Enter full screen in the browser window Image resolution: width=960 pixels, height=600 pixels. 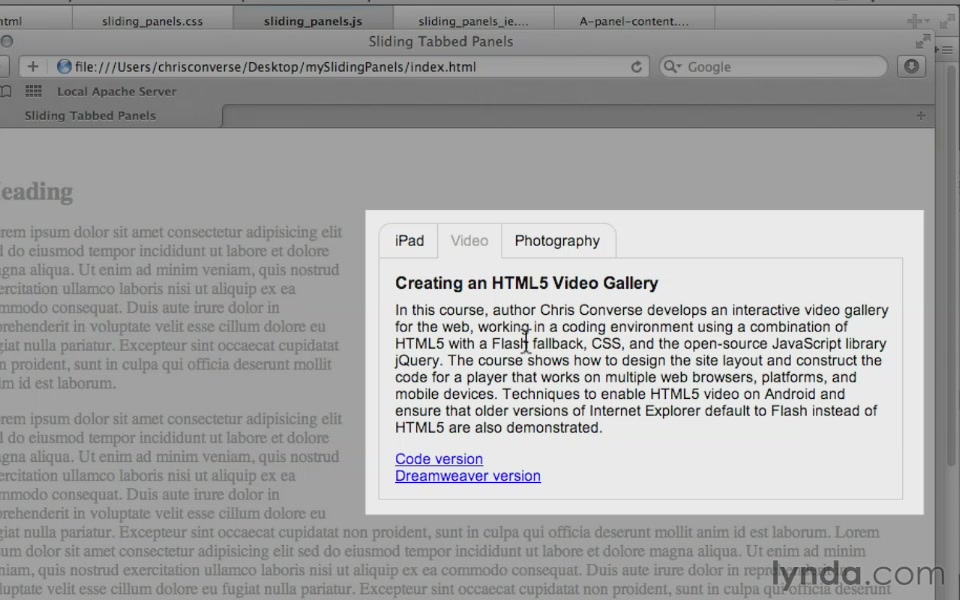pos(923,41)
